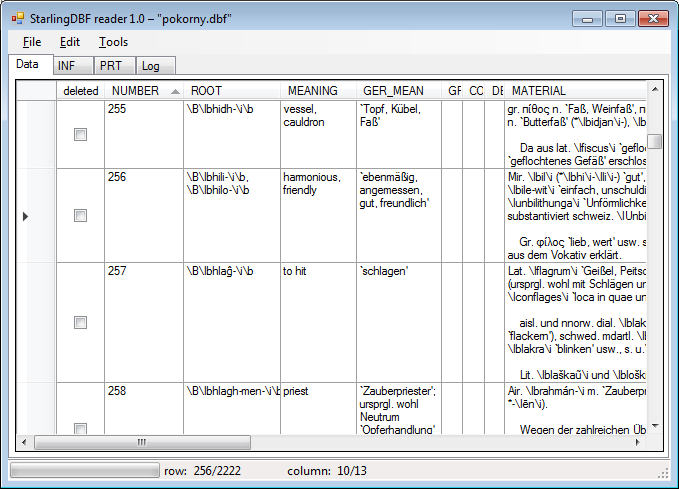Open the Edit menu
679x489 pixels.
[x=70, y=42]
